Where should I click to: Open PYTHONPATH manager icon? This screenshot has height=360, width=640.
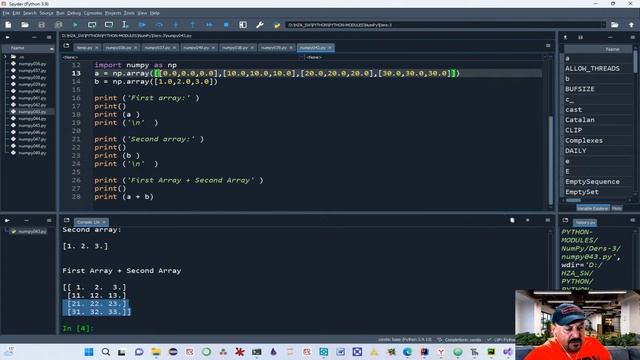point(277,25)
